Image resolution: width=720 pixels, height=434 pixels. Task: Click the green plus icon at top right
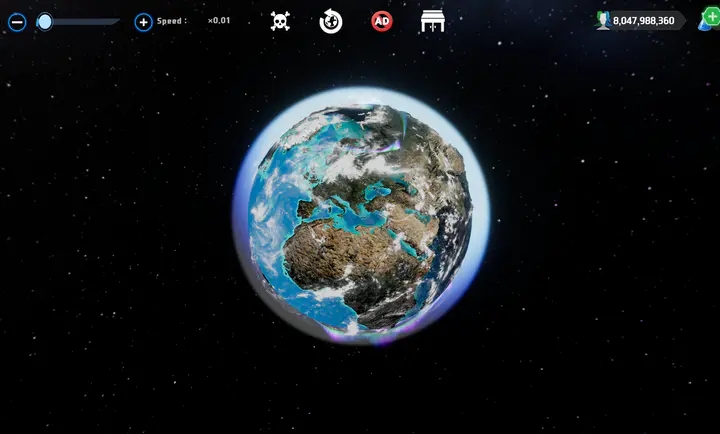point(711,17)
